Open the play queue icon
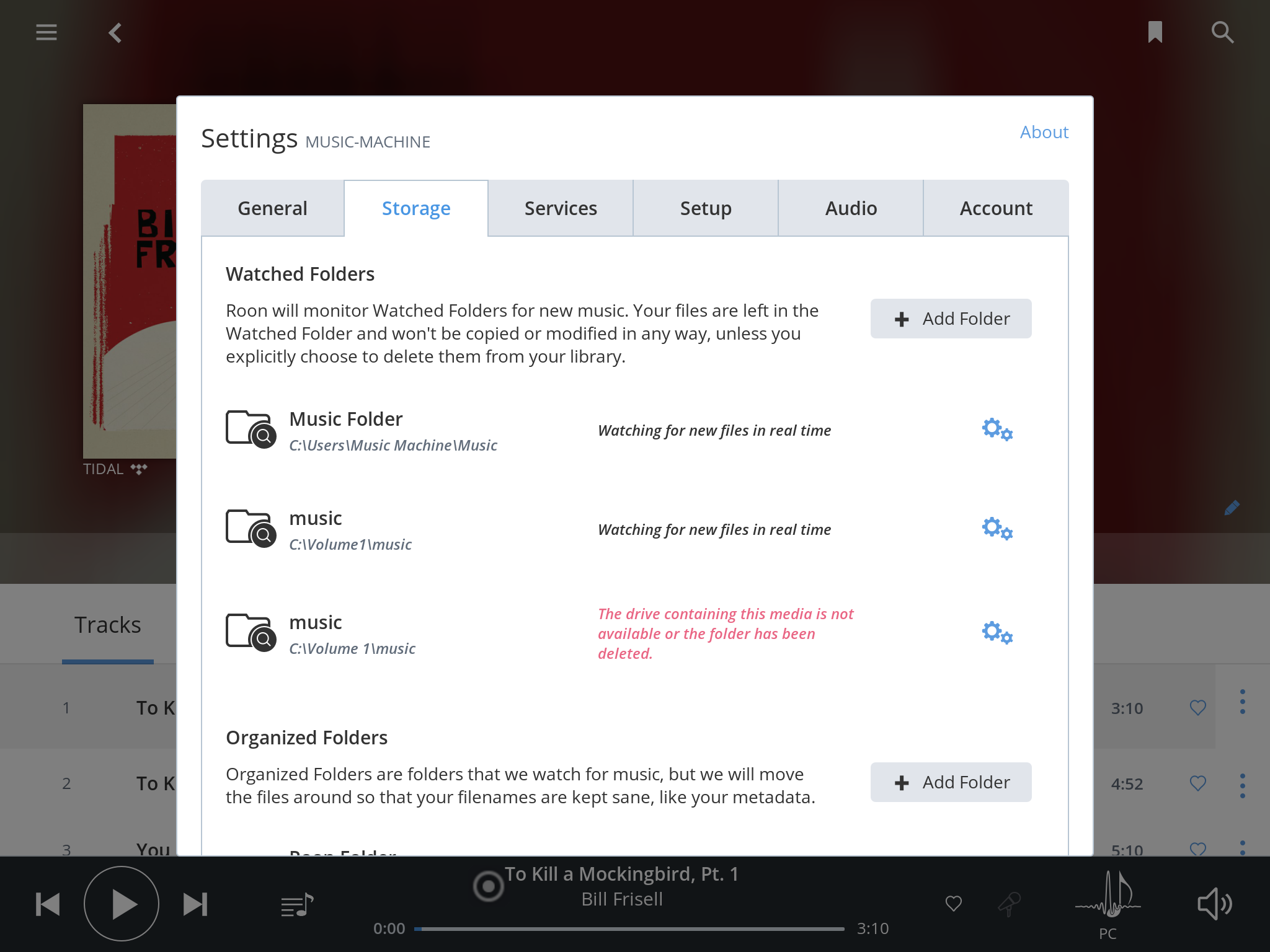The height and width of the screenshot is (952, 1270). [297, 906]
